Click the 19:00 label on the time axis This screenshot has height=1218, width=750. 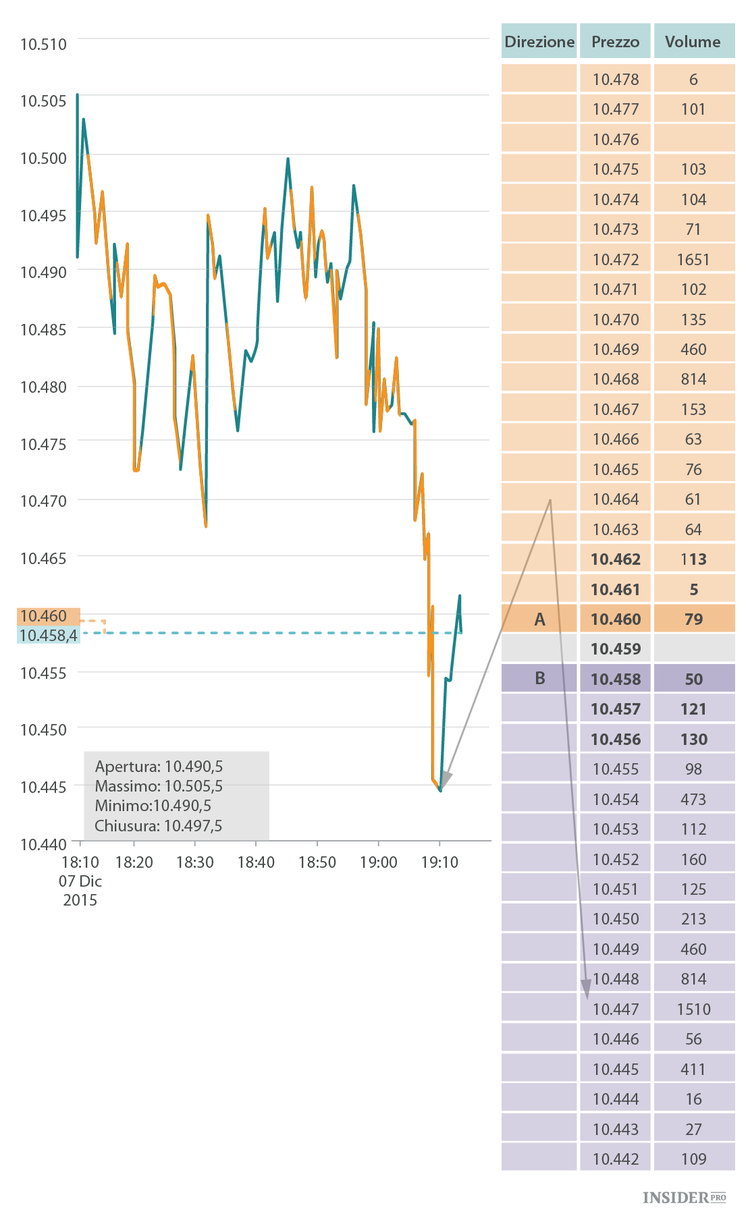pyautogui.click(x=378, y=861)
